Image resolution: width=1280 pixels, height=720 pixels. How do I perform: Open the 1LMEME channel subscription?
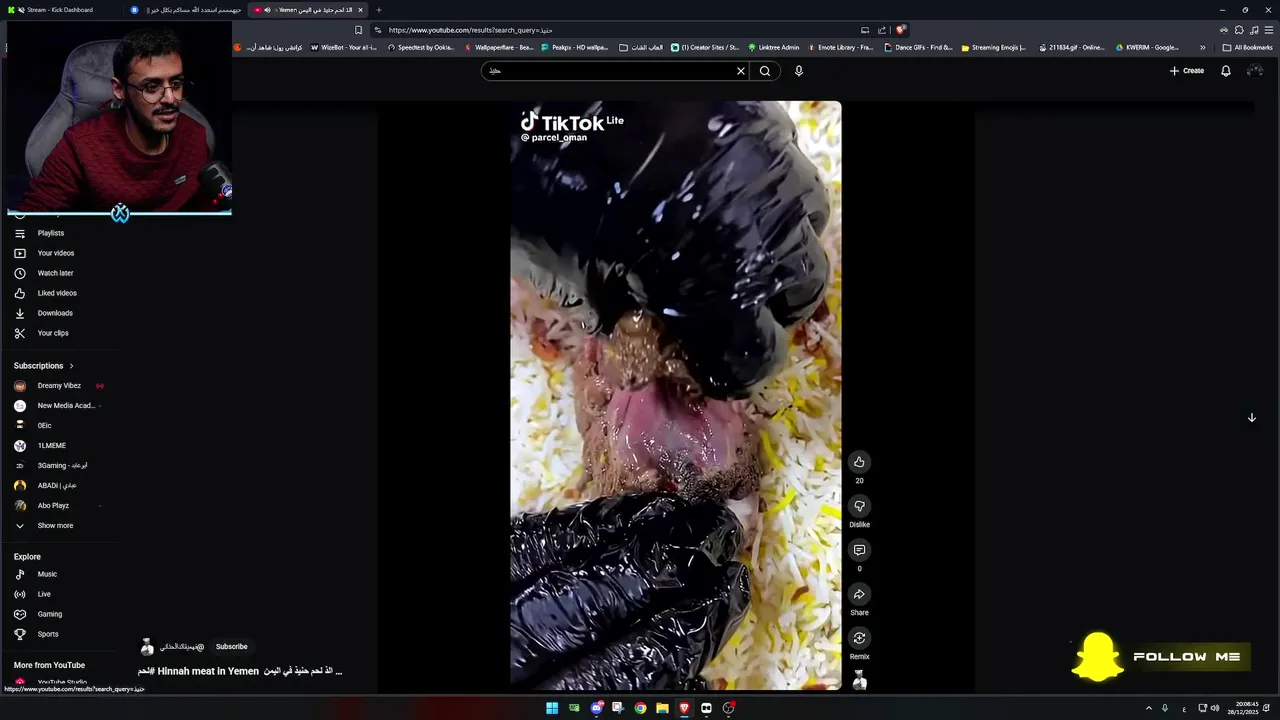coord(52,446)
